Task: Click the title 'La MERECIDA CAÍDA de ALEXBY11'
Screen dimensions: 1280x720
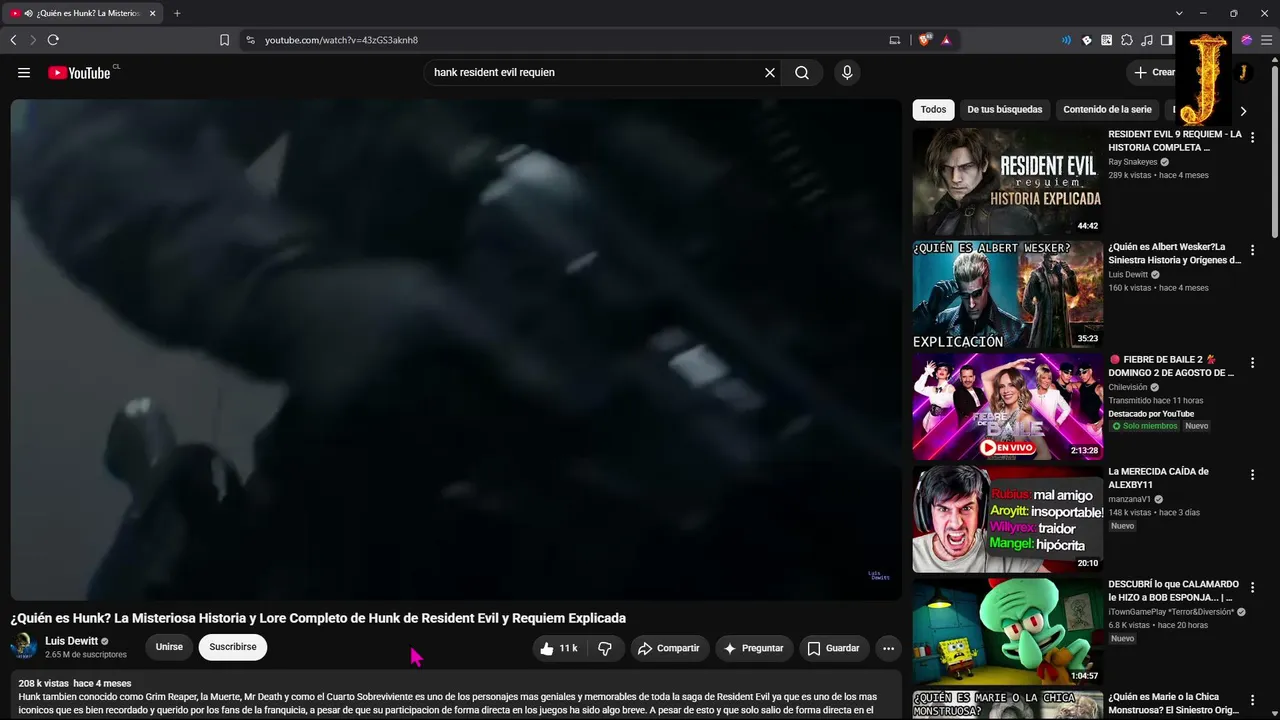Action: point(1158,478)
